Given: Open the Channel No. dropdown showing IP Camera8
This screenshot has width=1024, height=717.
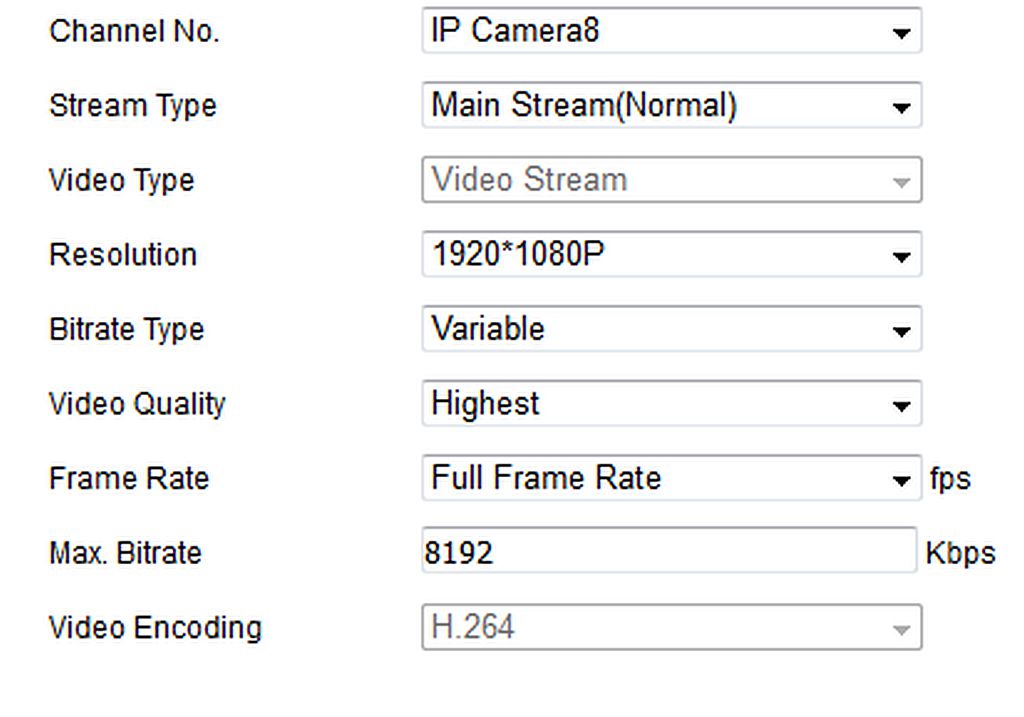Looking at the screenshot, I should pyautogui.click(x=671, y=31).
